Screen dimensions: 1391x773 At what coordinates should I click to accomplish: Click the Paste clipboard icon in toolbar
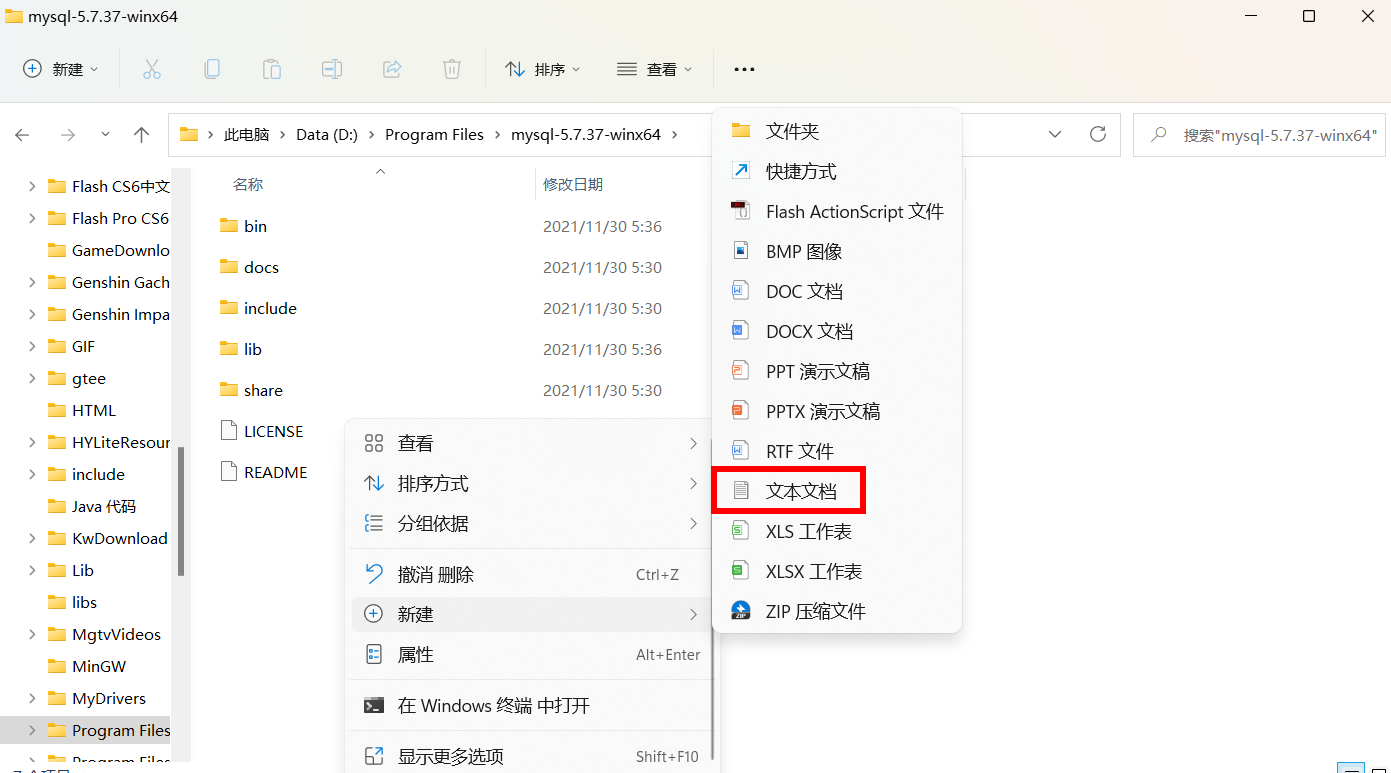[272, 69]
